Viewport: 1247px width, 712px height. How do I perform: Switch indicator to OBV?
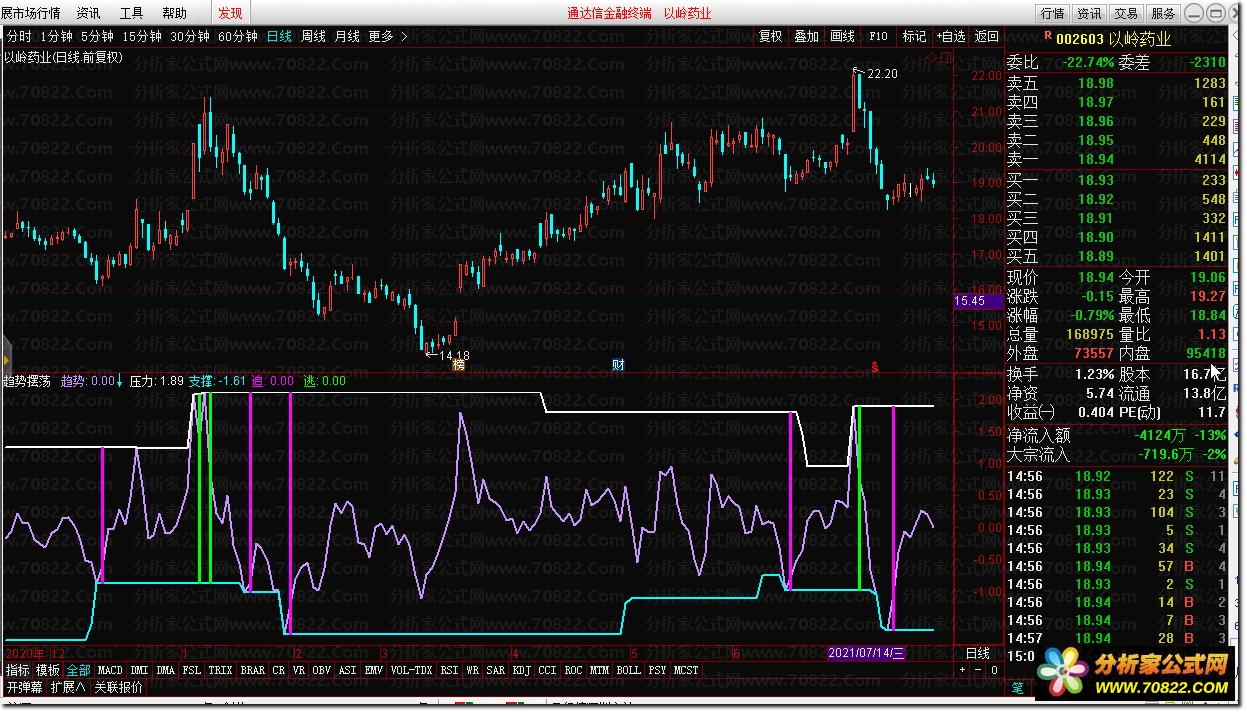[322, 670]
